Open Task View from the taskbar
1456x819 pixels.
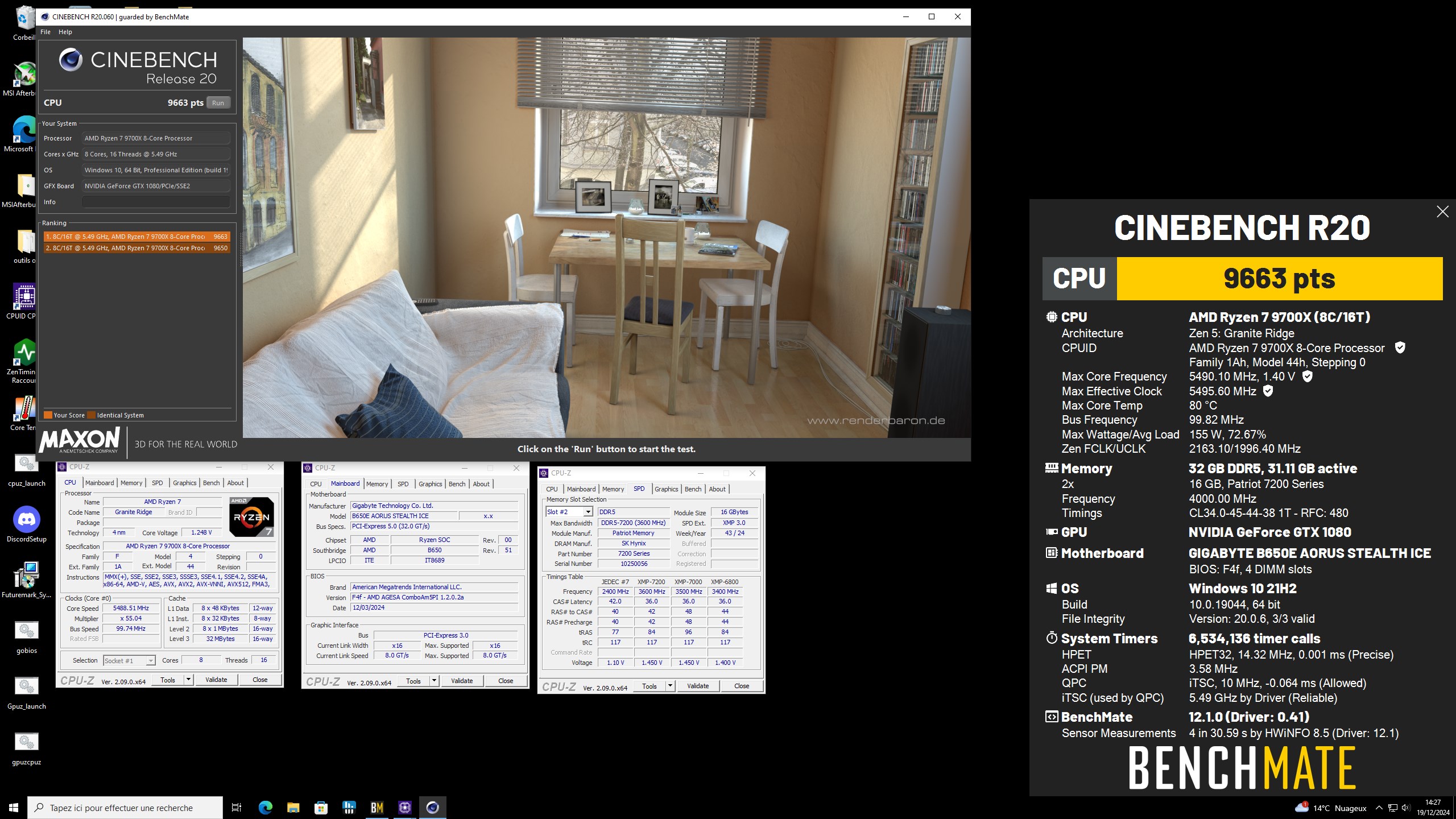click(237, 808)
